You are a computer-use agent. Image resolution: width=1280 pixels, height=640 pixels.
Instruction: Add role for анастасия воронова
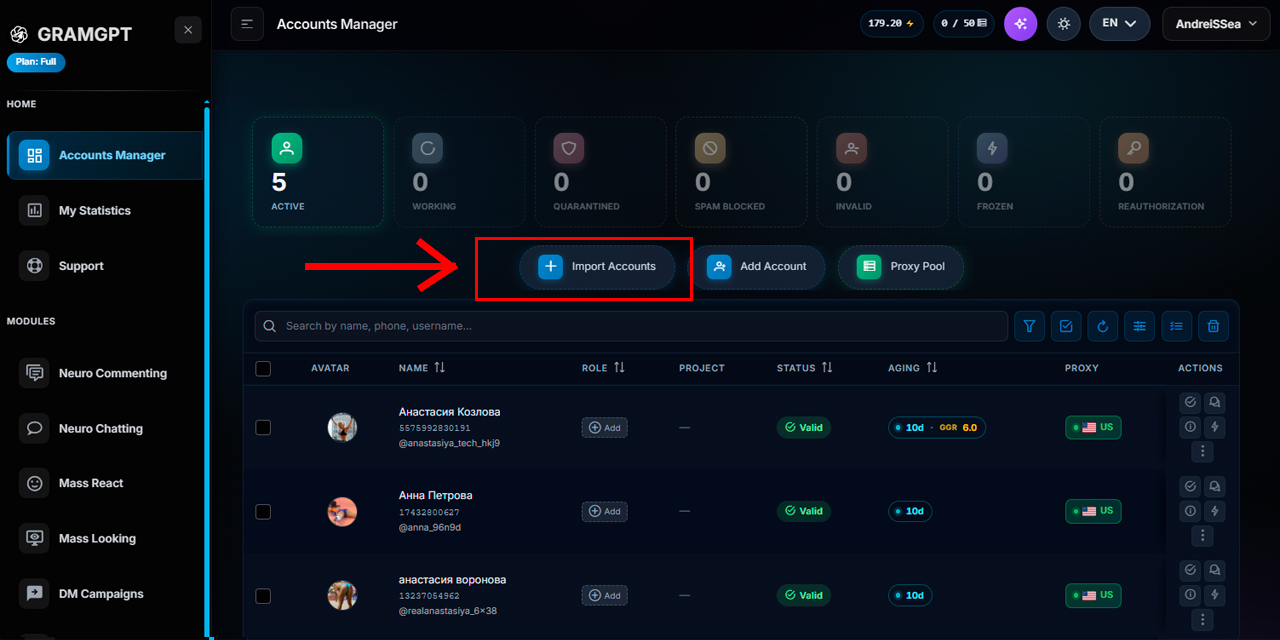point(605,595)
